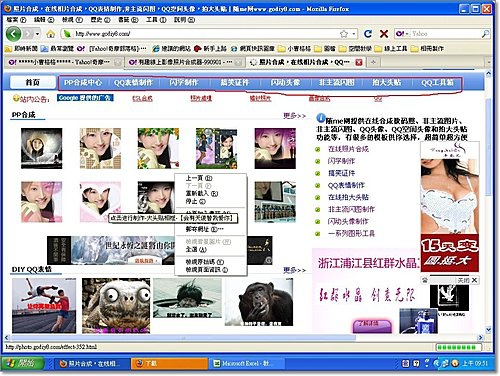
Task: Open the 檢視 menu
Action: (x=72, y=20)
